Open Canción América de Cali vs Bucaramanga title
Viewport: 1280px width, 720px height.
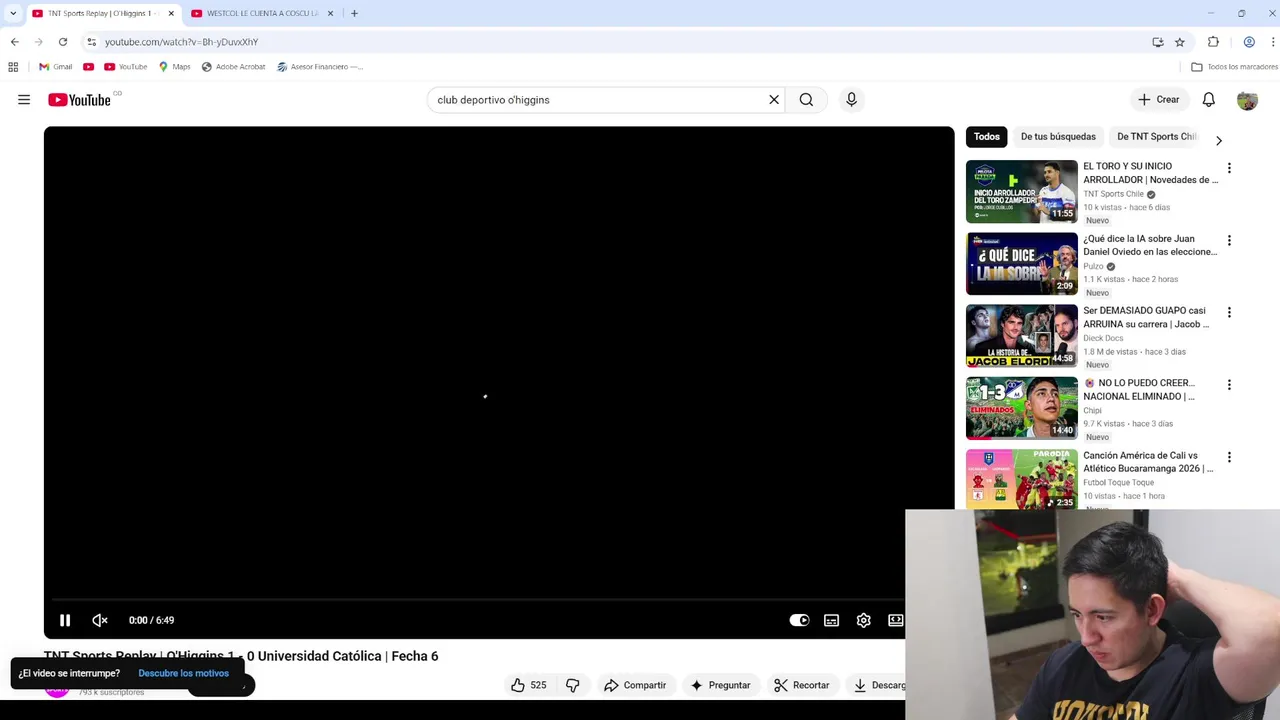pos(1148,462)
